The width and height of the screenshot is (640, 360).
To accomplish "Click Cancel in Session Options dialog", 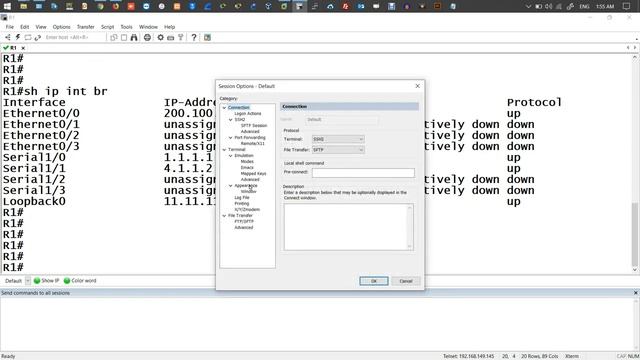I will 406,281.
